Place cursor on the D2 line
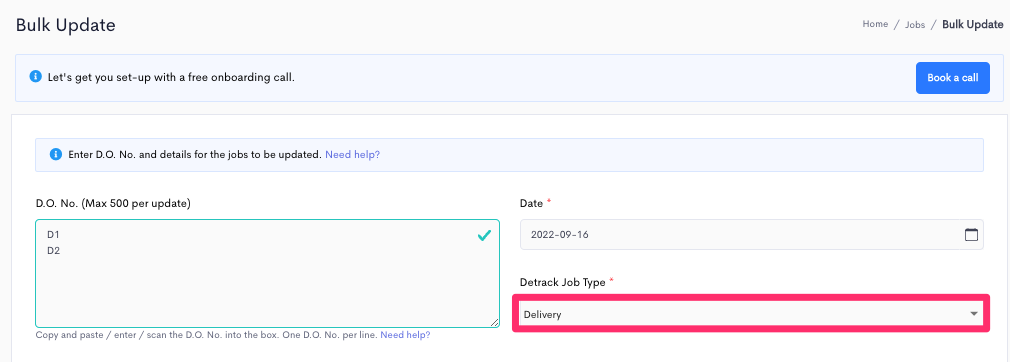This screenshot has height=362, width=1010. click(53, 250)
